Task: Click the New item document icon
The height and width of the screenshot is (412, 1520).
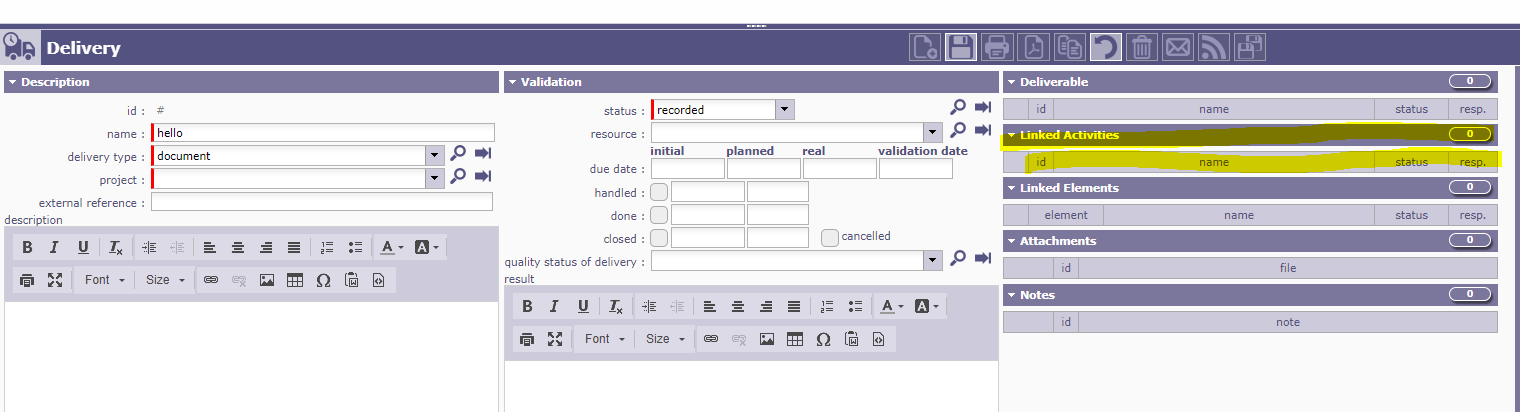Action: pos(924,47)
